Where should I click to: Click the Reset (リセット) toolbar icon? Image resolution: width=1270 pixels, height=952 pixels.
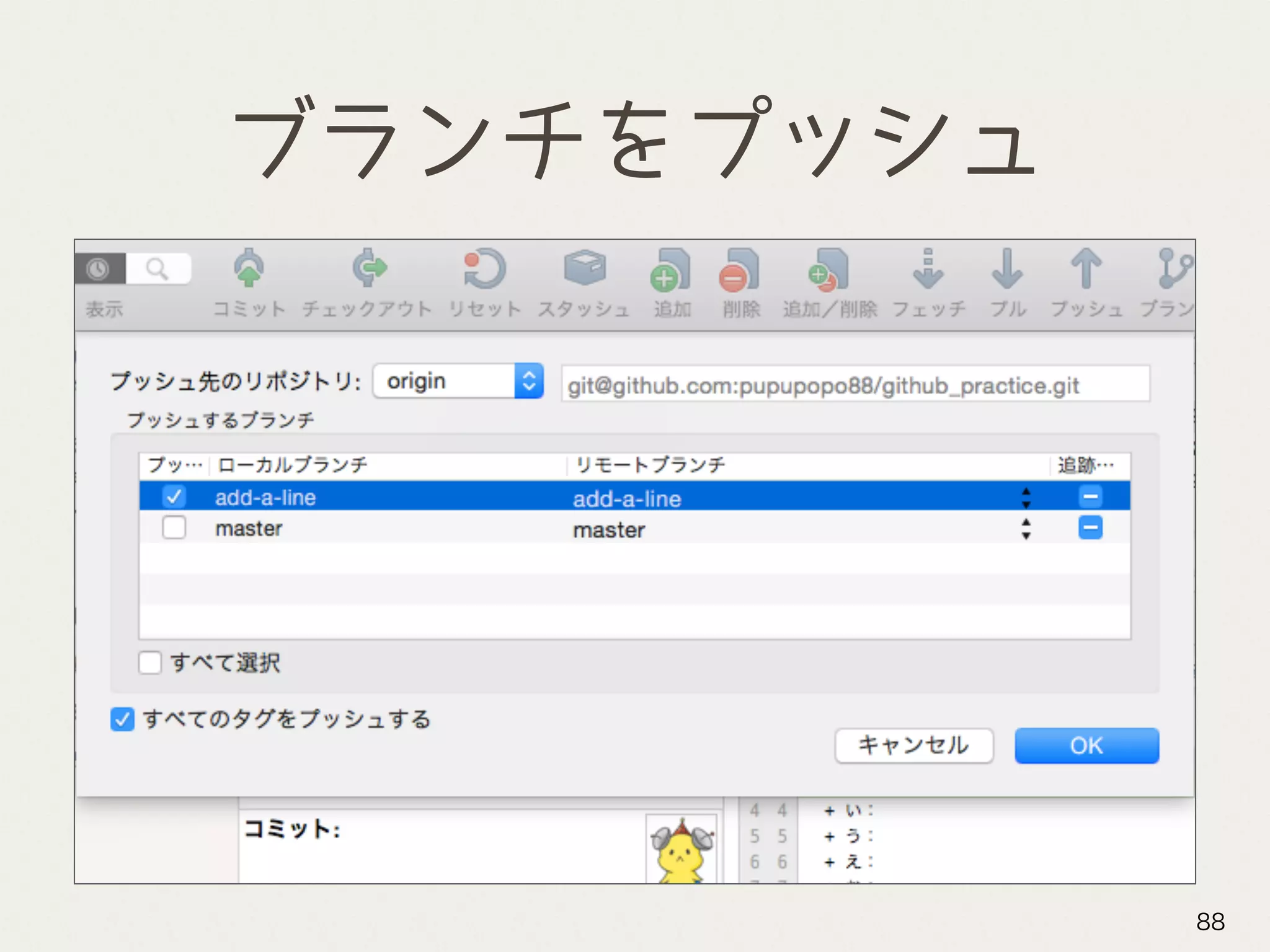pos(485,269)
